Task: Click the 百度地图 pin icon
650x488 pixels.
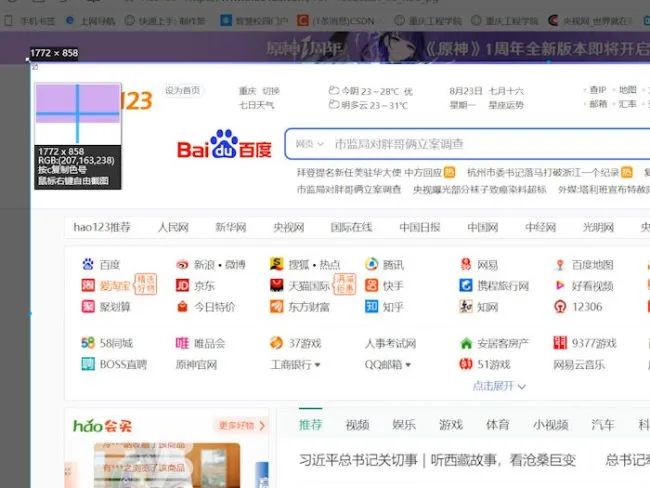Action: point(560,265)
